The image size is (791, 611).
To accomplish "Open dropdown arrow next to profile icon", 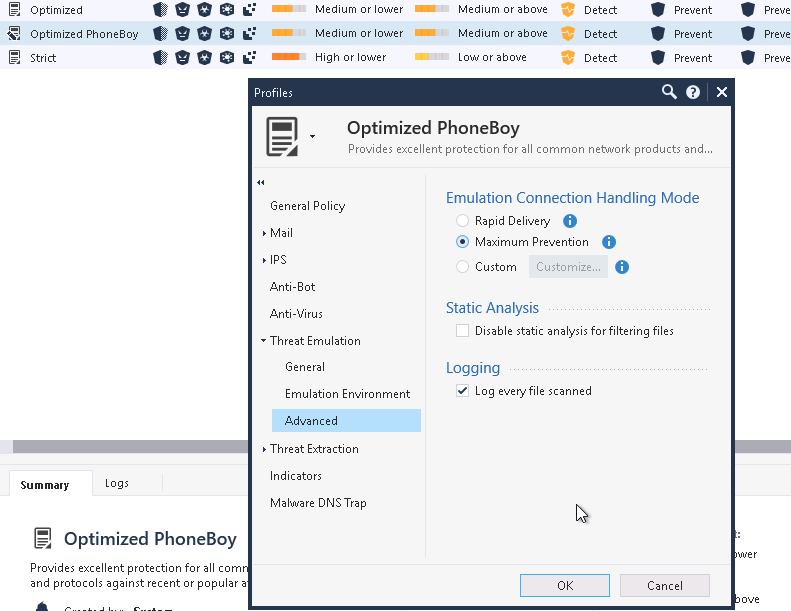I will coord(312,137).
